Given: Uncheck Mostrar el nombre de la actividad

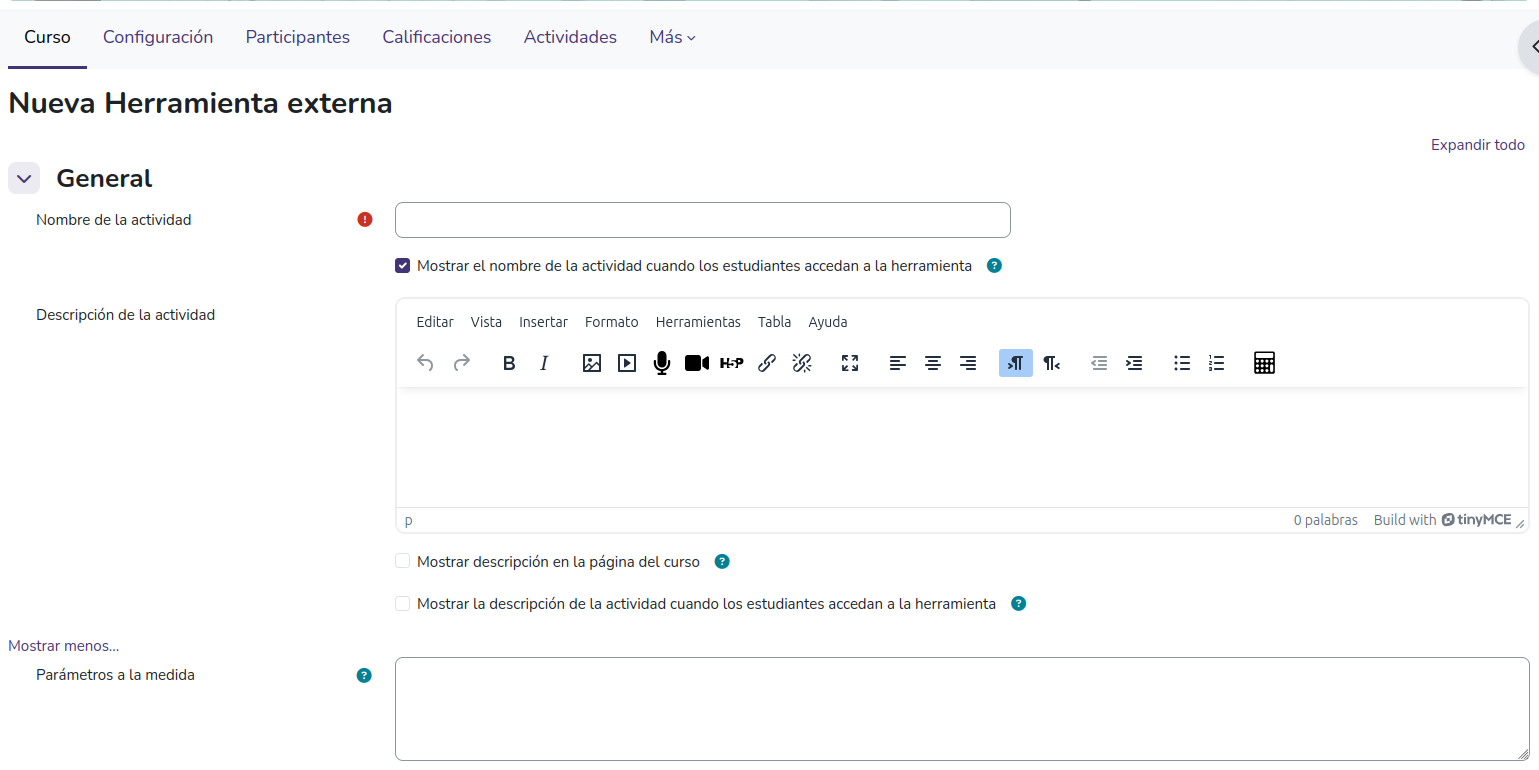Looking at the screenshot, I should pyautogui.click(x=402, y=266).
